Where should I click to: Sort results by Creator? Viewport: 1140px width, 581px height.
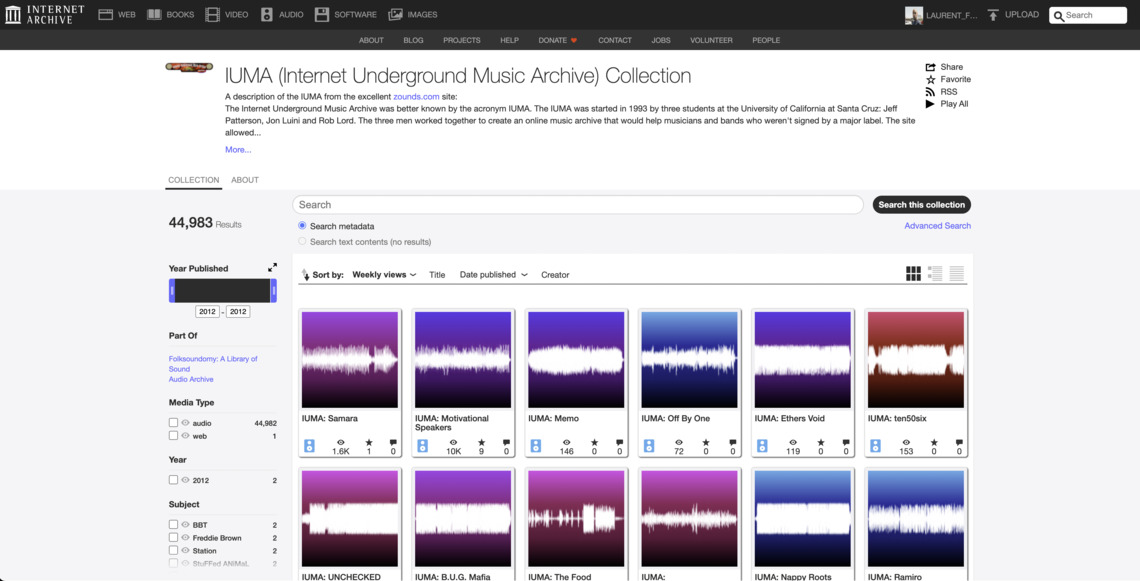555,275
